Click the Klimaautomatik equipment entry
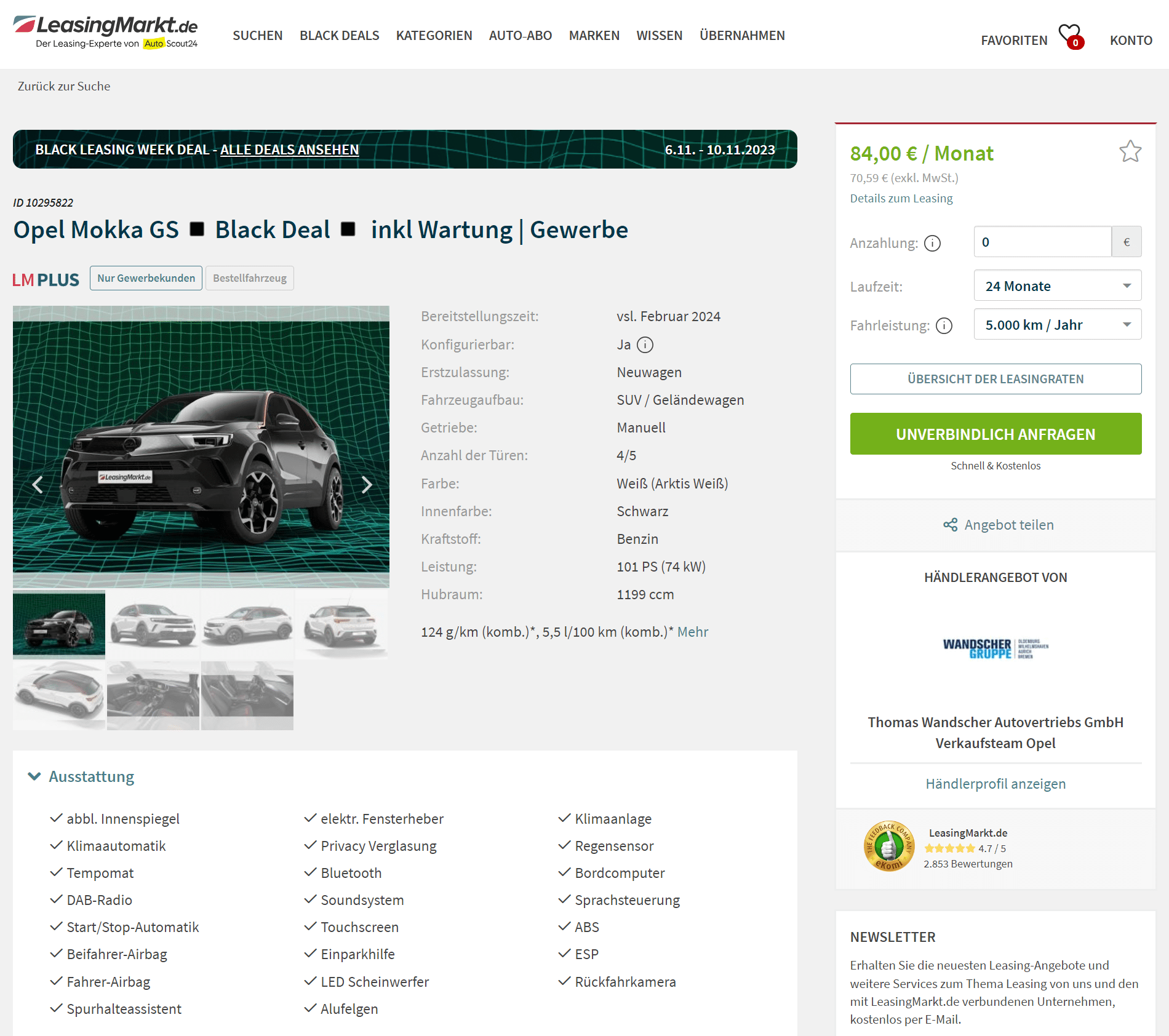1169x1036 pixels. pos(116,846)
